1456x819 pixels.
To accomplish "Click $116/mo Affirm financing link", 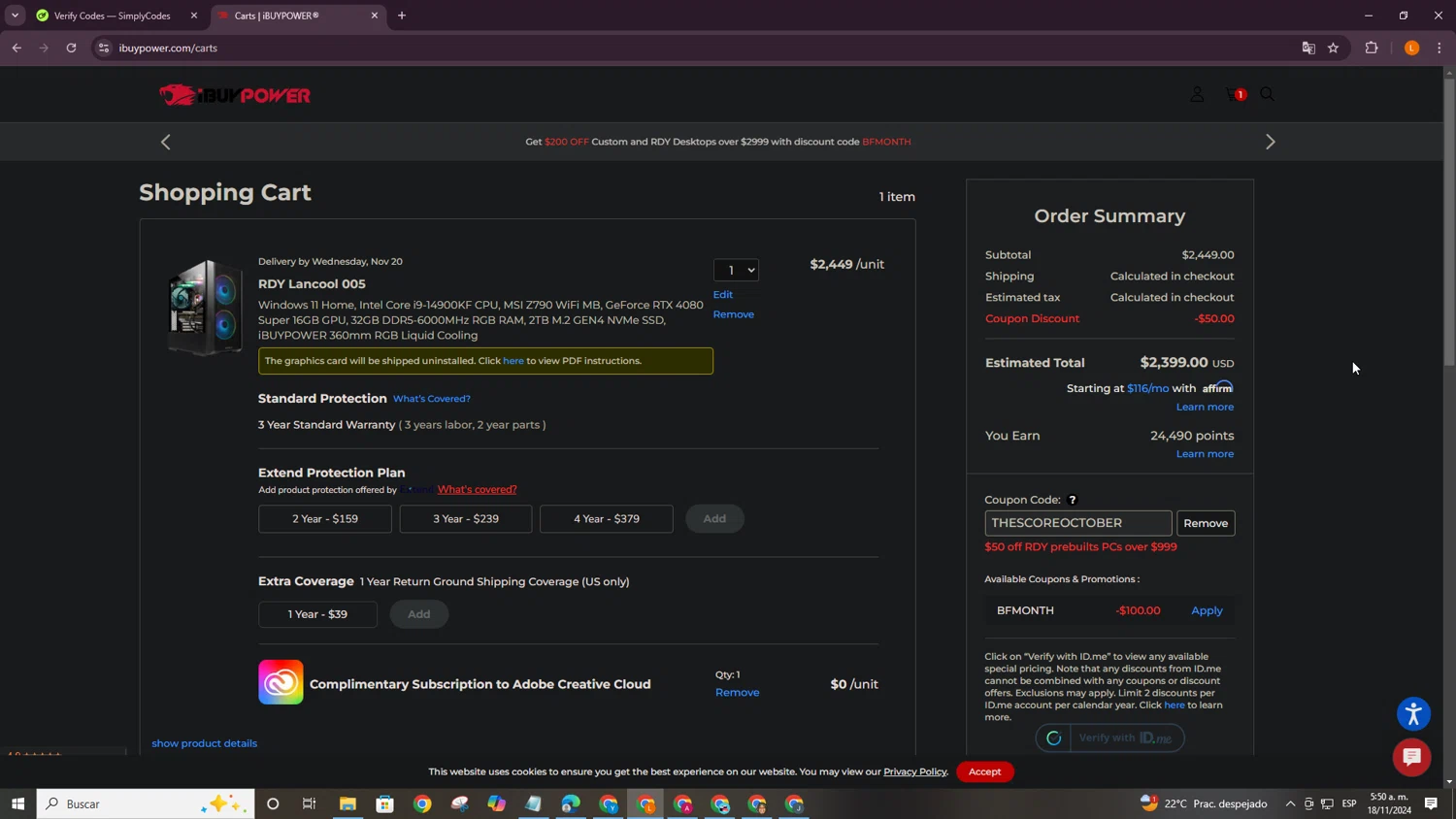I will (1147, 388).
